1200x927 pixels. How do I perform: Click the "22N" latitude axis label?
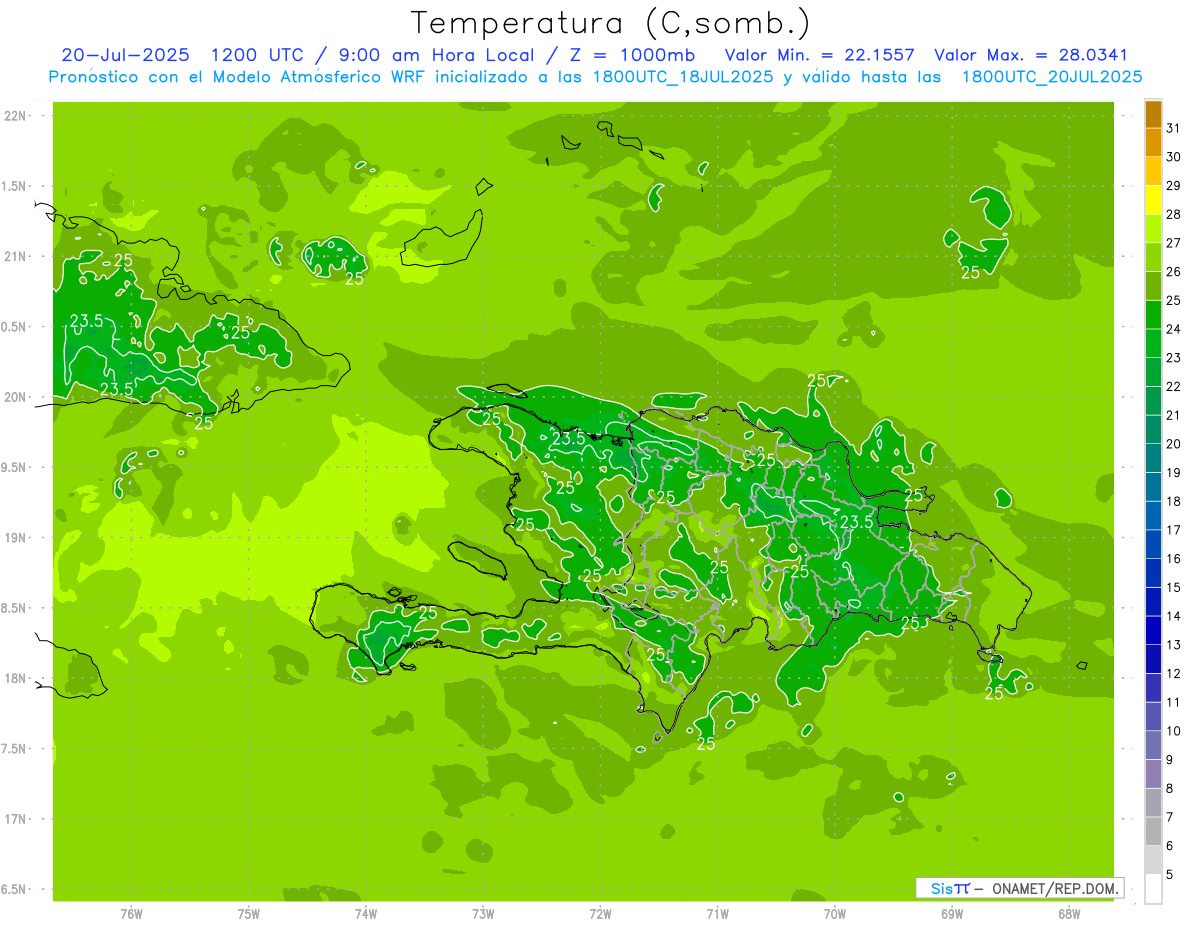coord(15,116)
